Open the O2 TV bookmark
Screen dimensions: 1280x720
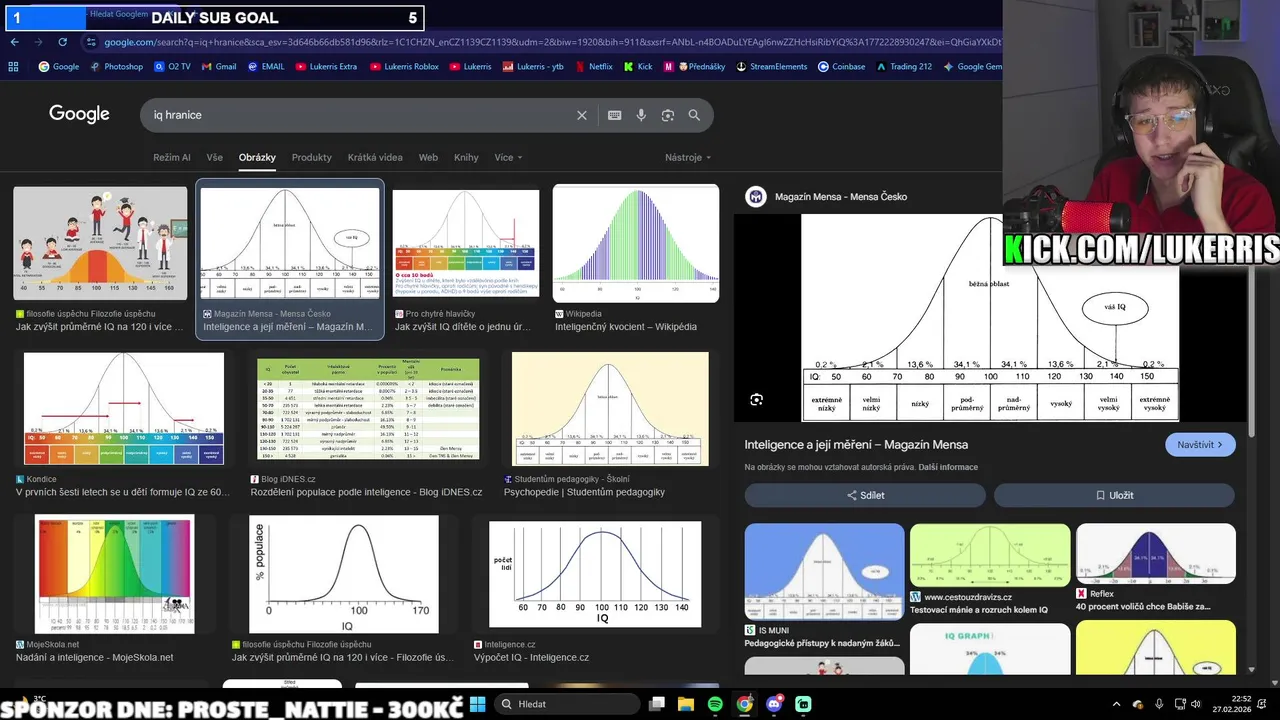(172, 67)
